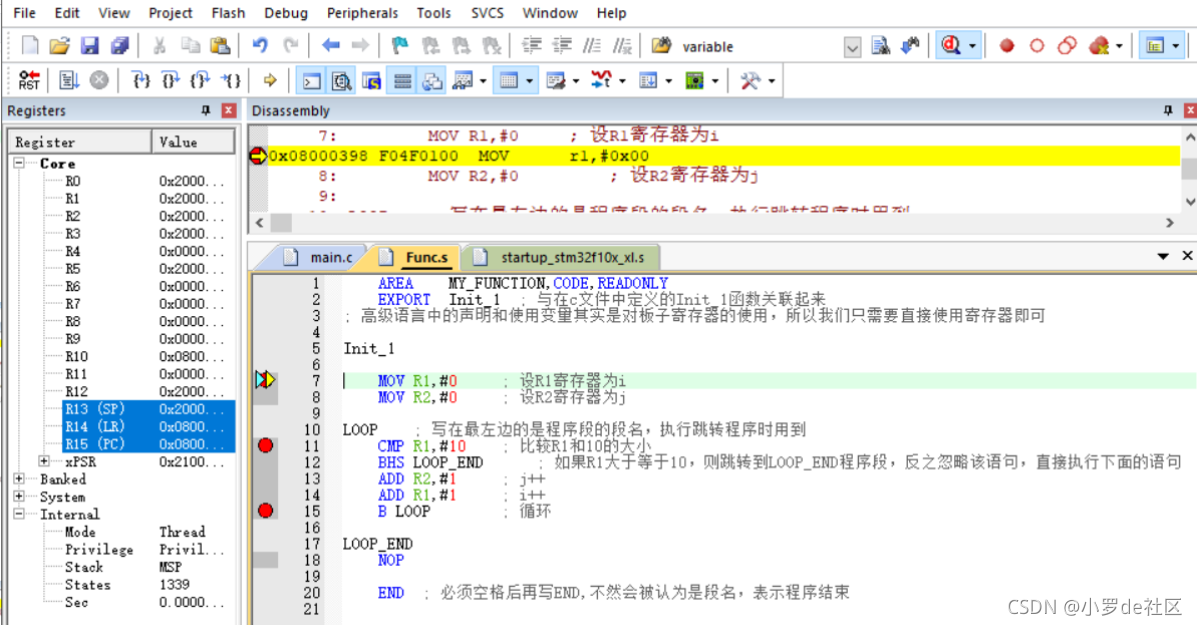The width and height of the screenshot is (1197, 625).
Task: Toggle the Command Window
Action: (x=311, y=80)
